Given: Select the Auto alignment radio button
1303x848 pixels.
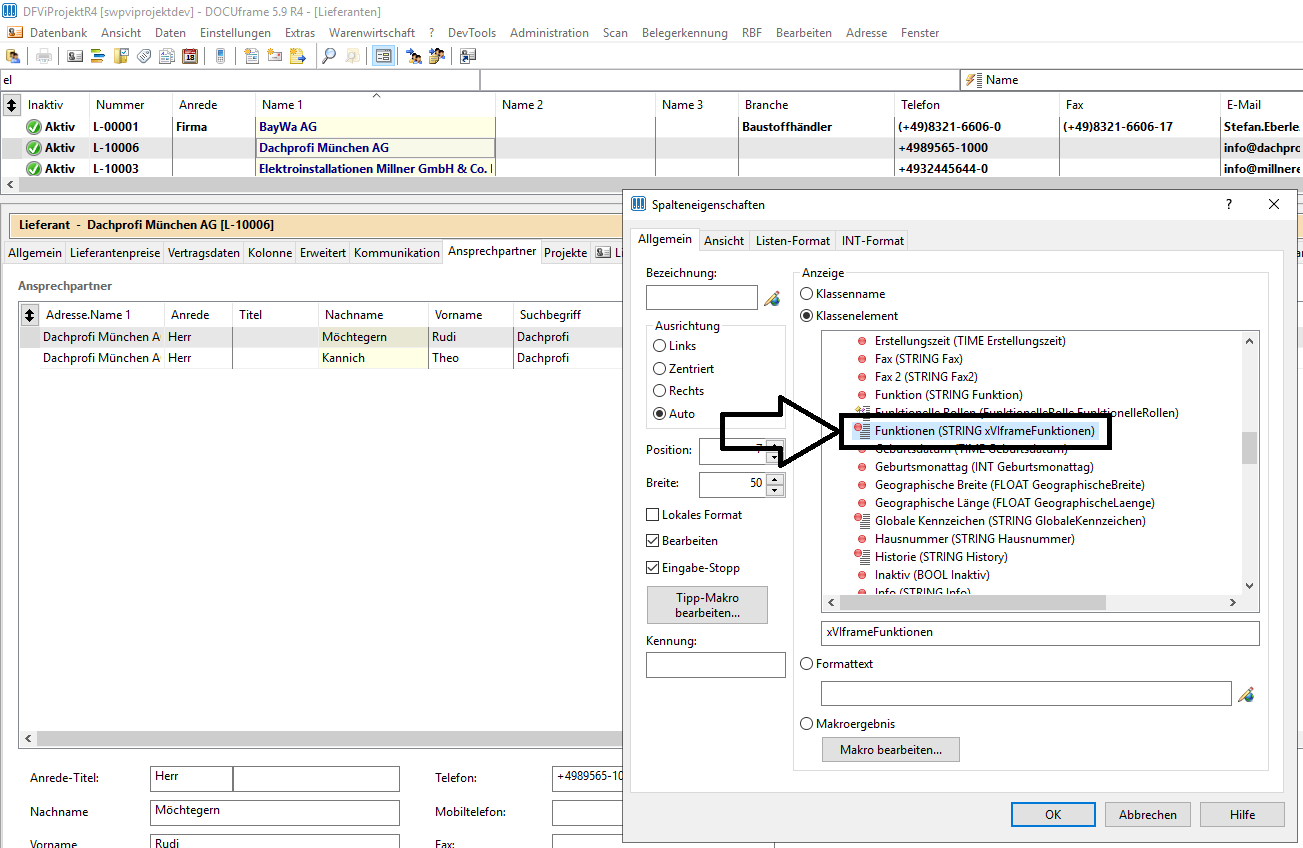Looking at the screenshot, I should tap(659, 414).
